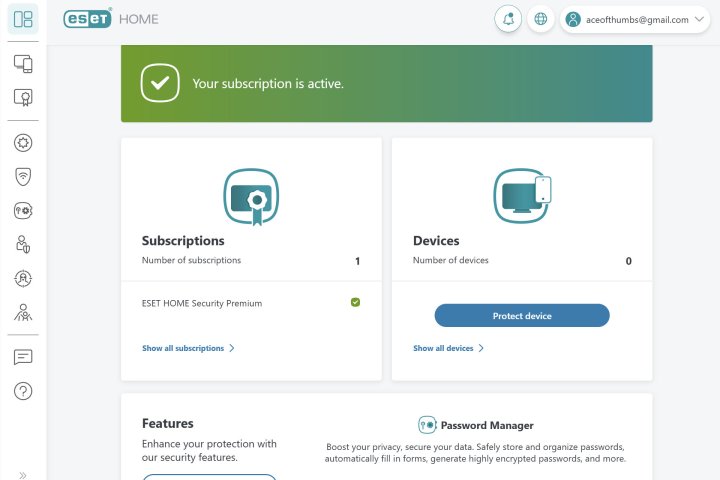
Task: Click the subscription active checkmark box
Action: pyautogui.click(x=160, y=84)
